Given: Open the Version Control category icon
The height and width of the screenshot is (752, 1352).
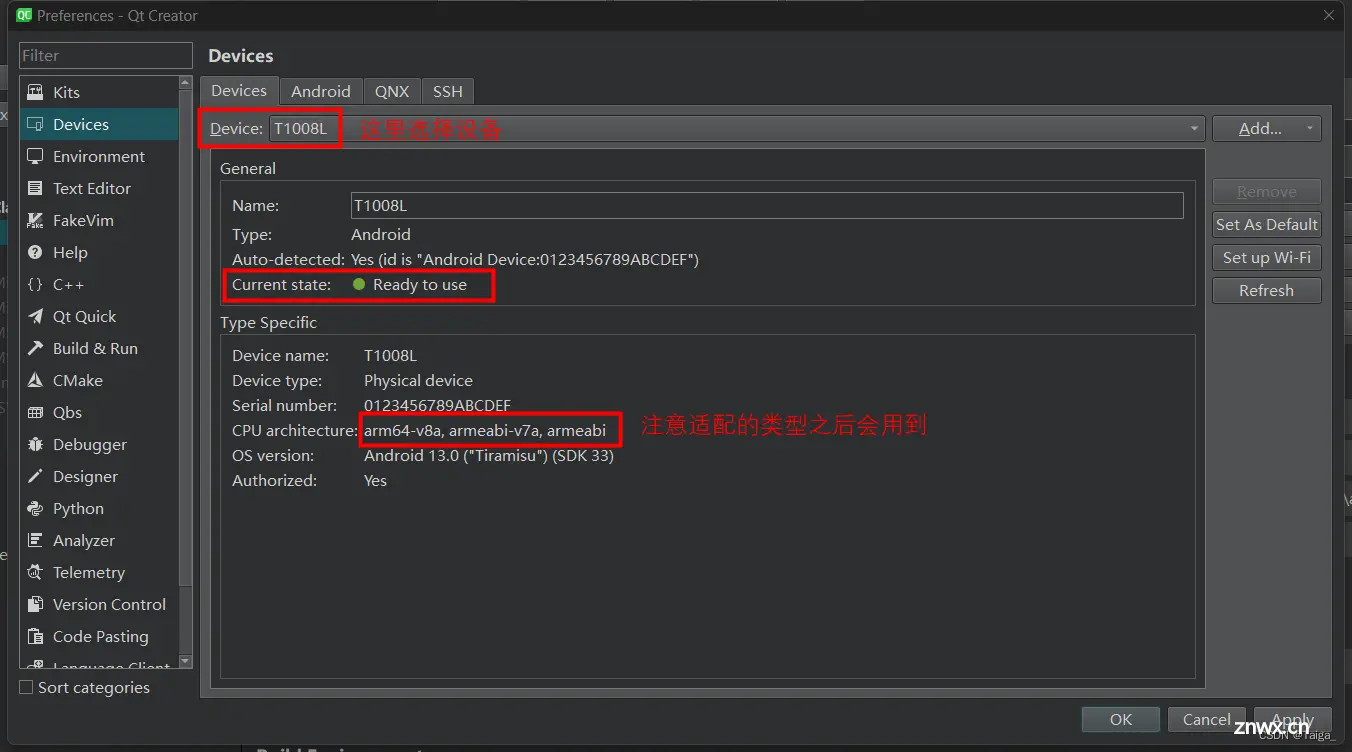Looking at the screenshot, I should (x=36, y=604).
